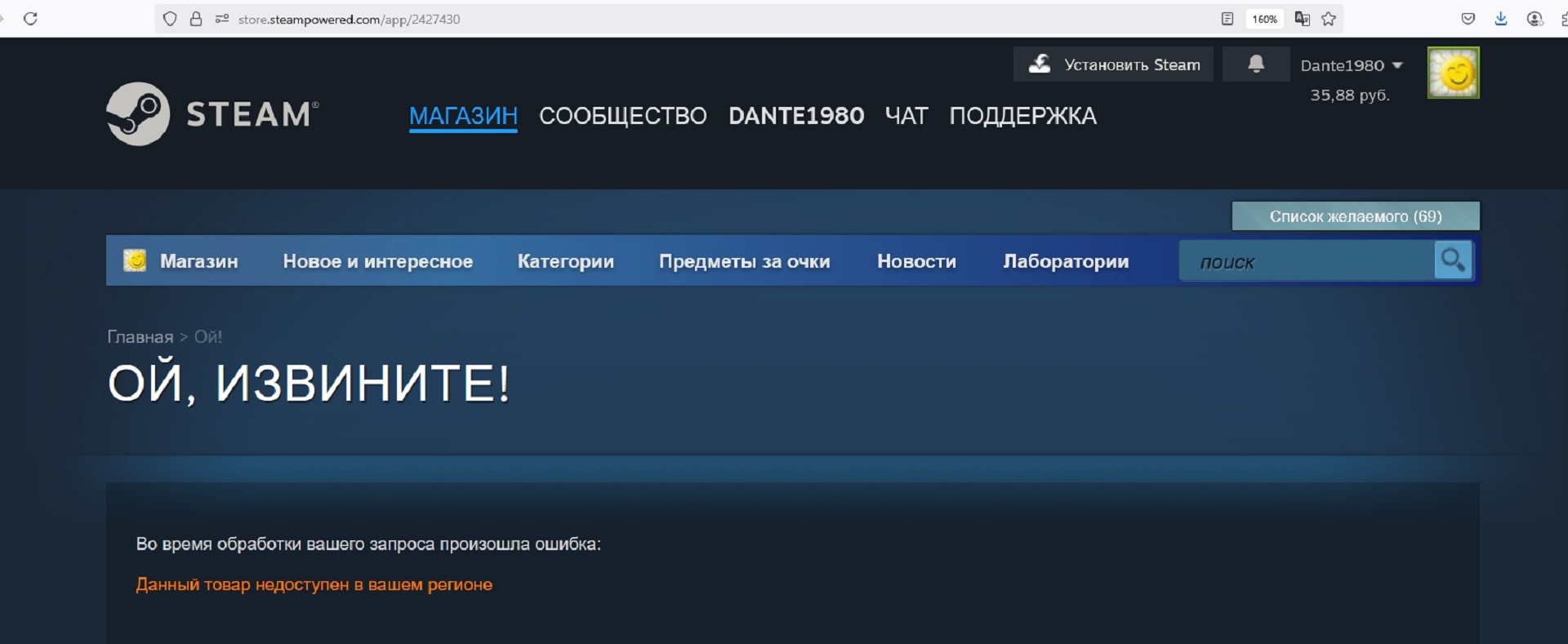The width and height of the screenshot is (1568, 644).
Task: Reload the page with the browser refresh icon
Action: (x=30, y=19)
